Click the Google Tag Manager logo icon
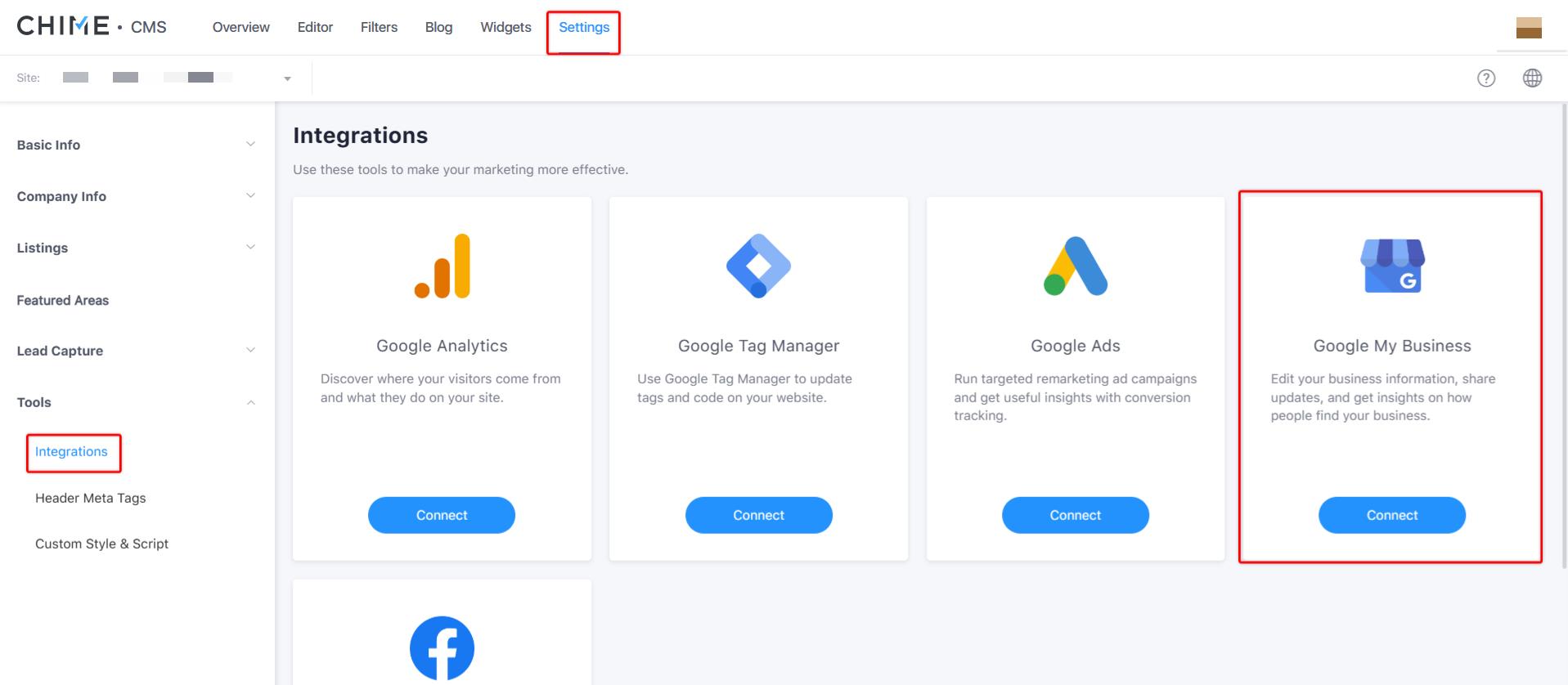Viewport: 1568px width, 685px height. click(758, 266)
